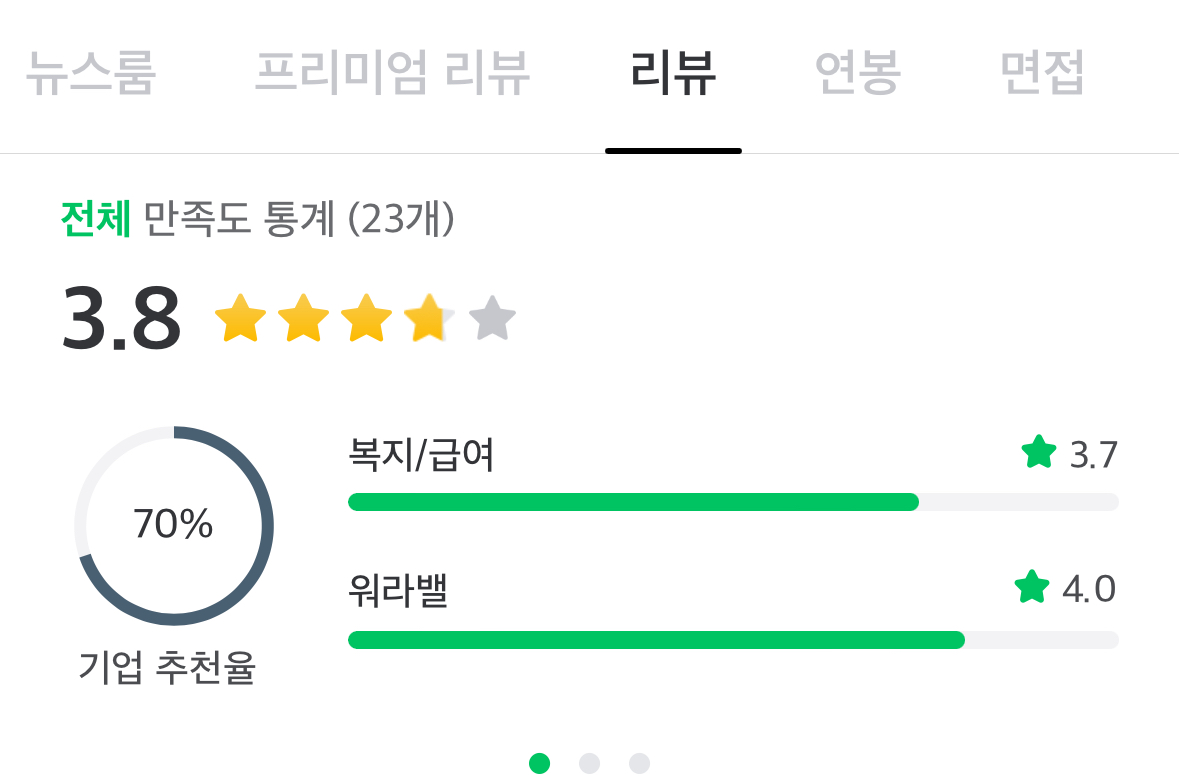Click the first yellow rating star
The image size is (1179, 776).
[x=240, y=319]
